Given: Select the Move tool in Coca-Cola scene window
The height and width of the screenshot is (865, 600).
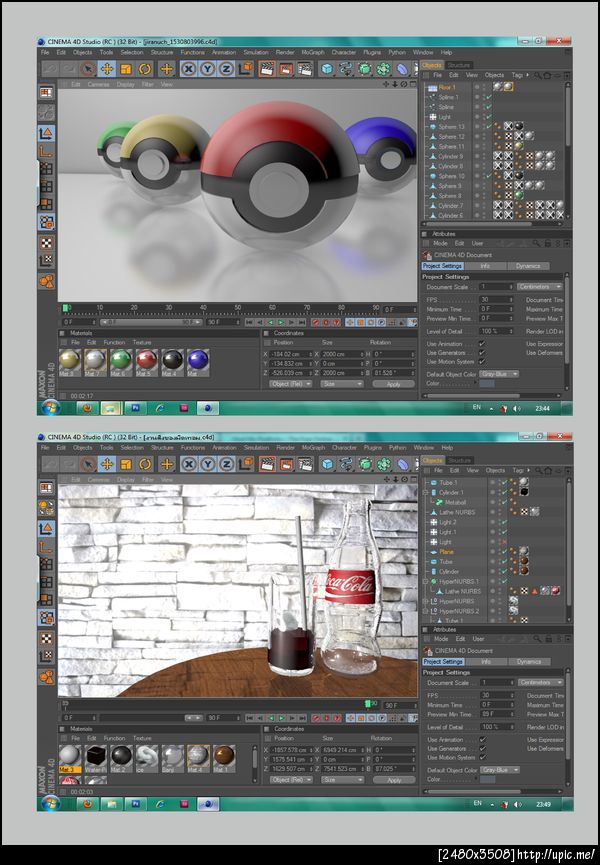Looking at the screenshot, I should pos(106,464).
